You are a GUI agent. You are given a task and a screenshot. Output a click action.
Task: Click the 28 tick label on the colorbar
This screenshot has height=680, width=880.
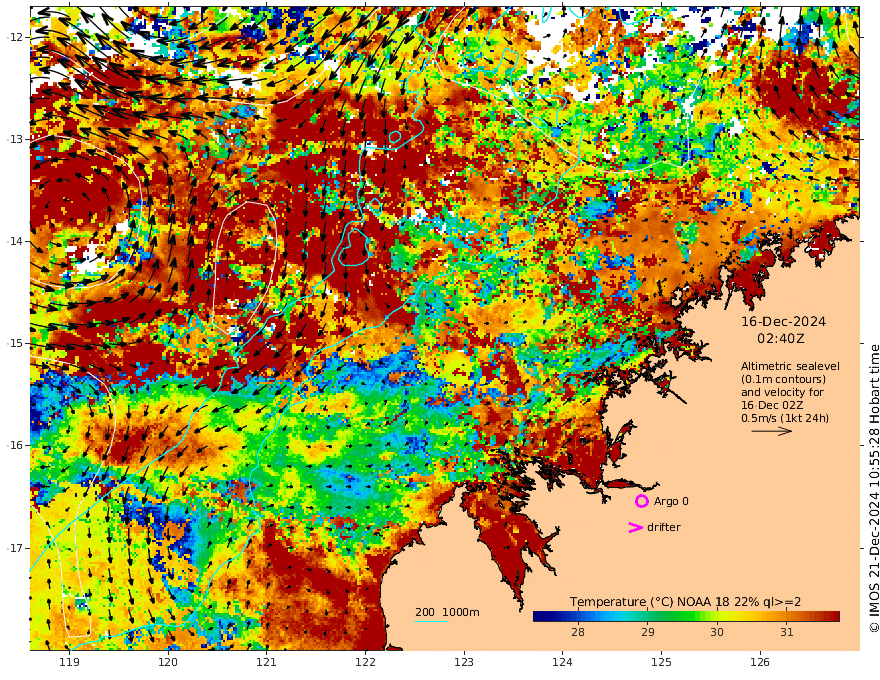click(x=578, y=632)
